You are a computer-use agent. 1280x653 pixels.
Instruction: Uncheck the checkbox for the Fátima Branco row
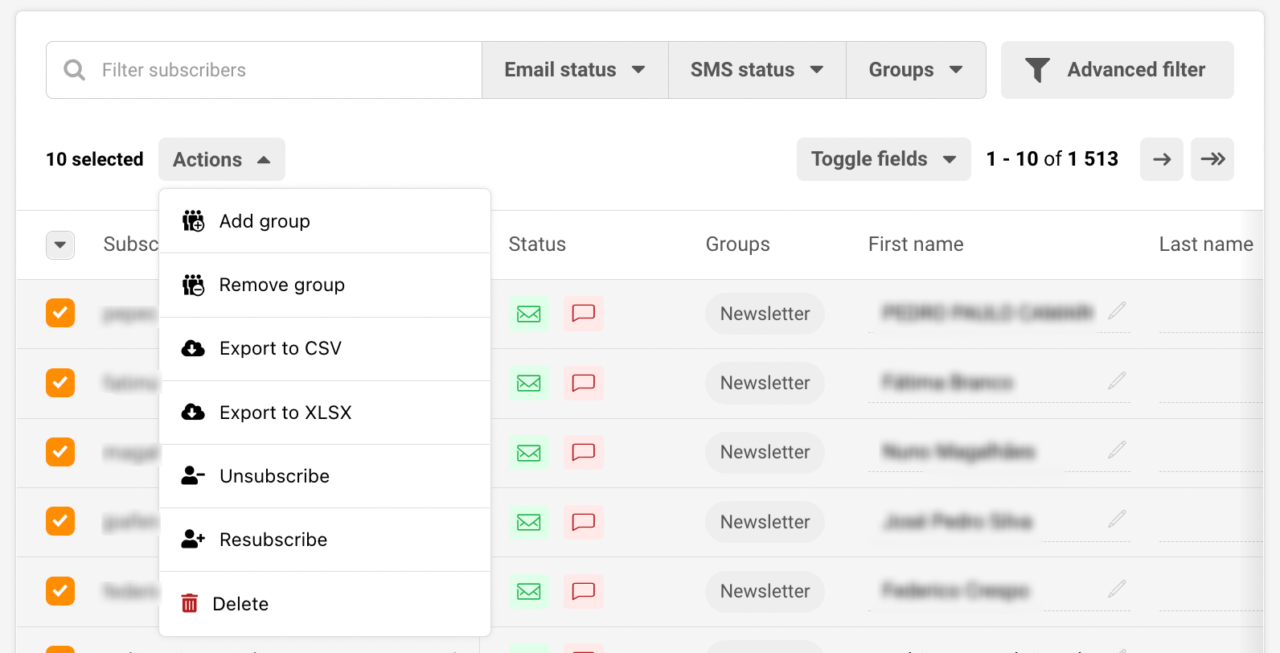click(x=60, y=383)
